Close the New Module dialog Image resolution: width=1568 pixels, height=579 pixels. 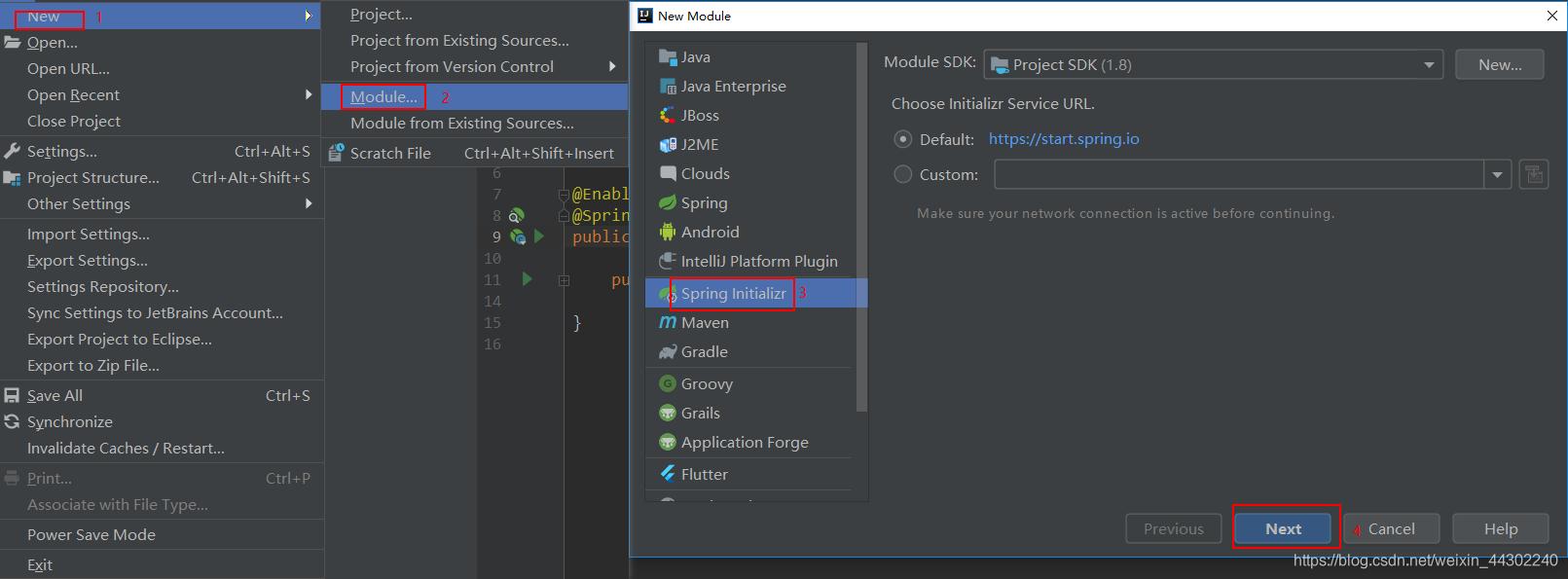pos(1551,16)
